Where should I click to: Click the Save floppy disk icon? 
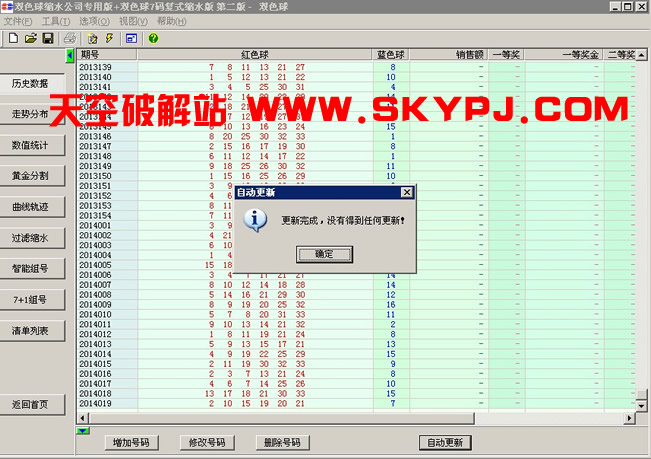47,38
